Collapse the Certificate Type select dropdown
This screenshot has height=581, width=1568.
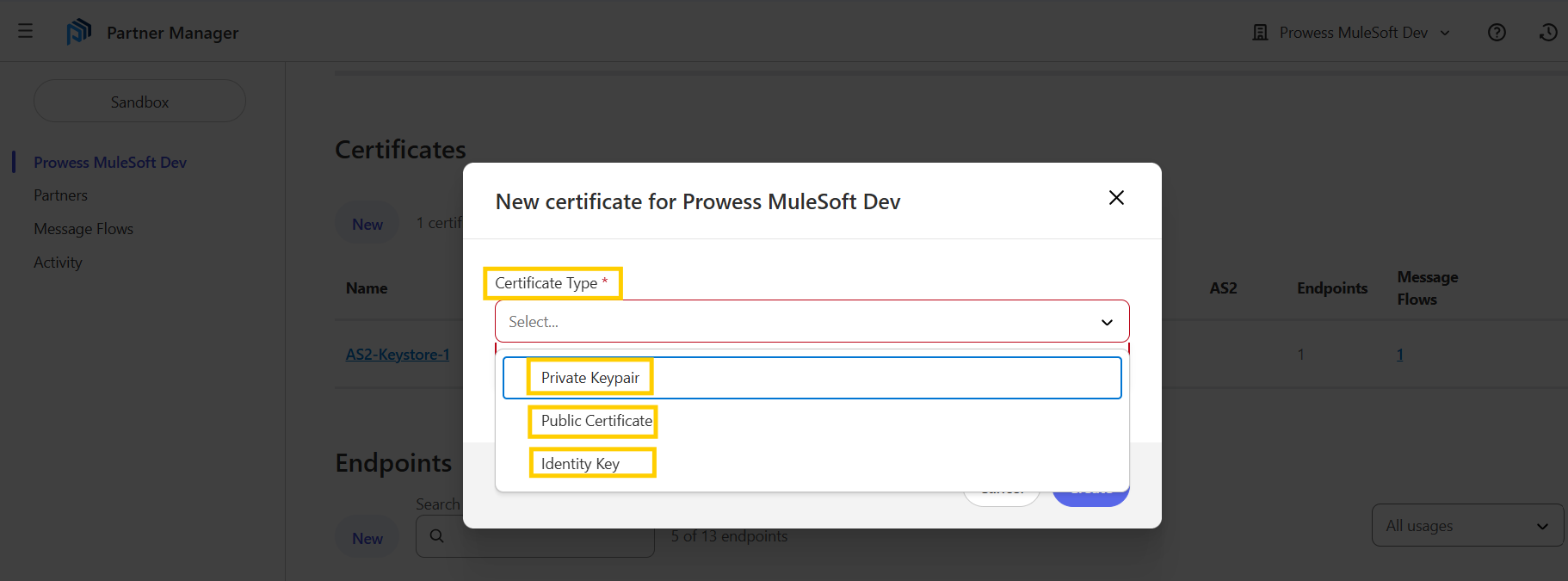click(x=1107, y=322)
